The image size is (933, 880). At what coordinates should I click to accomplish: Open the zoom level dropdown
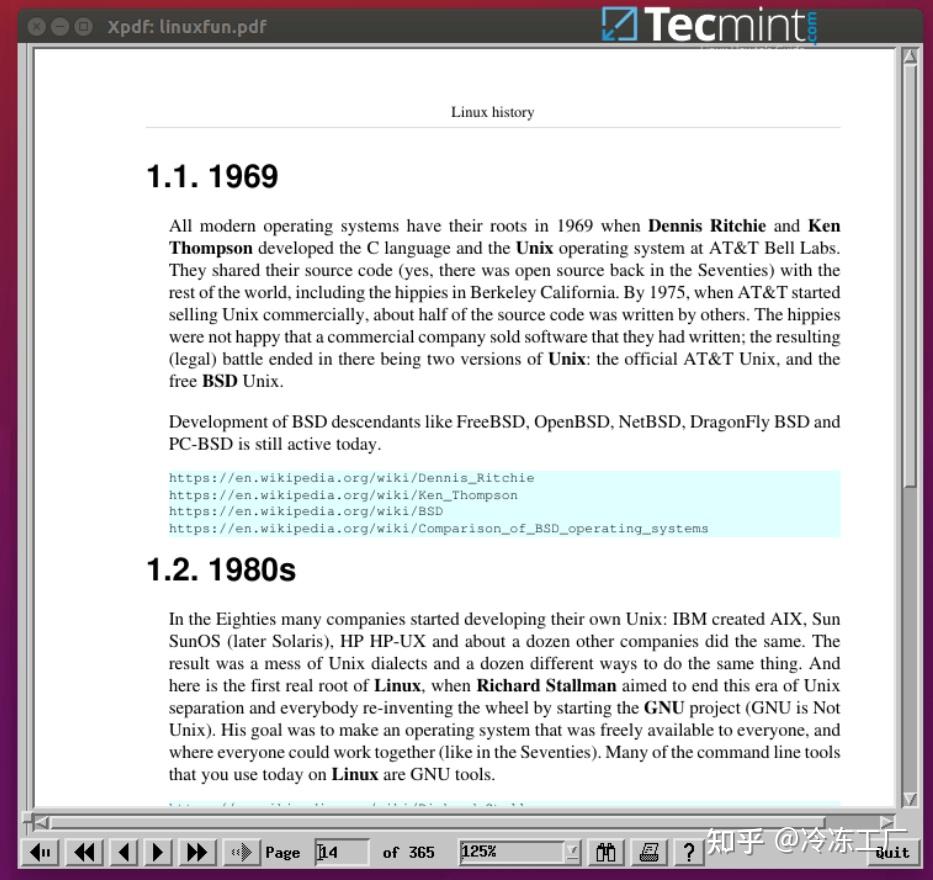[571, 852]
